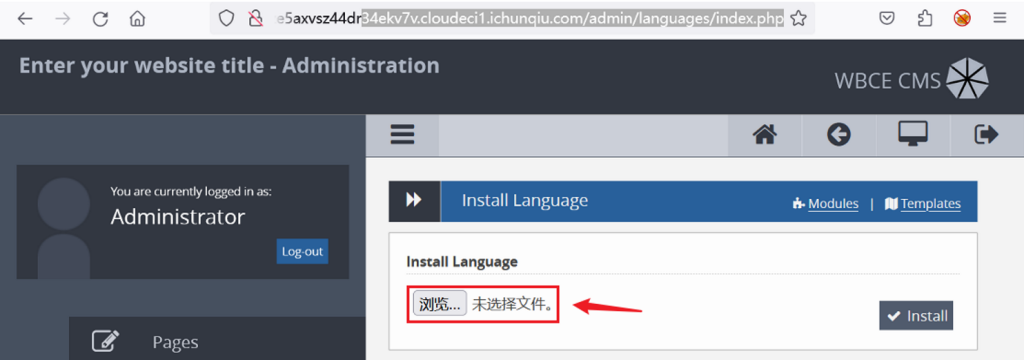Click the double arrow icon beside Install Language

[414, 201]
